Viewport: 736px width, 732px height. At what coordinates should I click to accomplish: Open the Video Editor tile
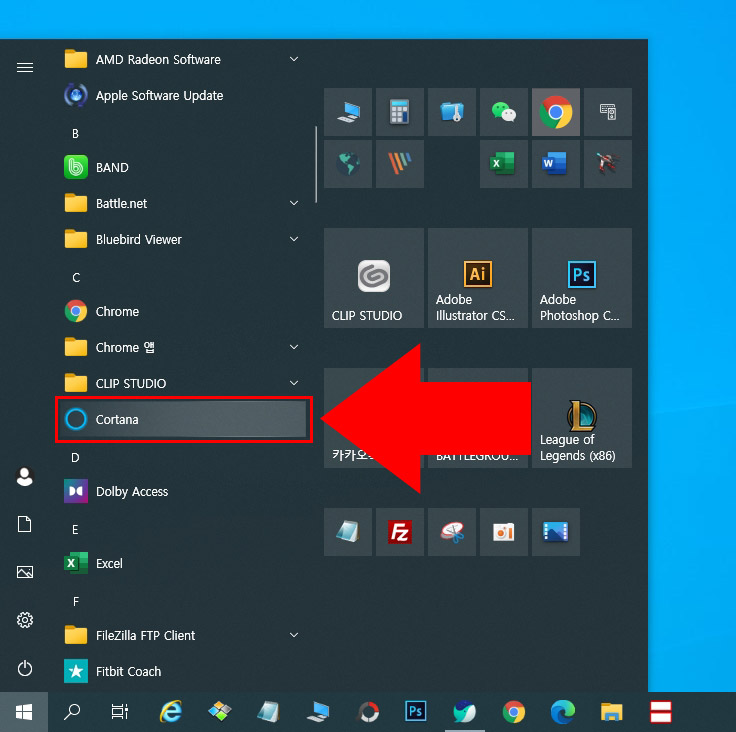(556, 532)
